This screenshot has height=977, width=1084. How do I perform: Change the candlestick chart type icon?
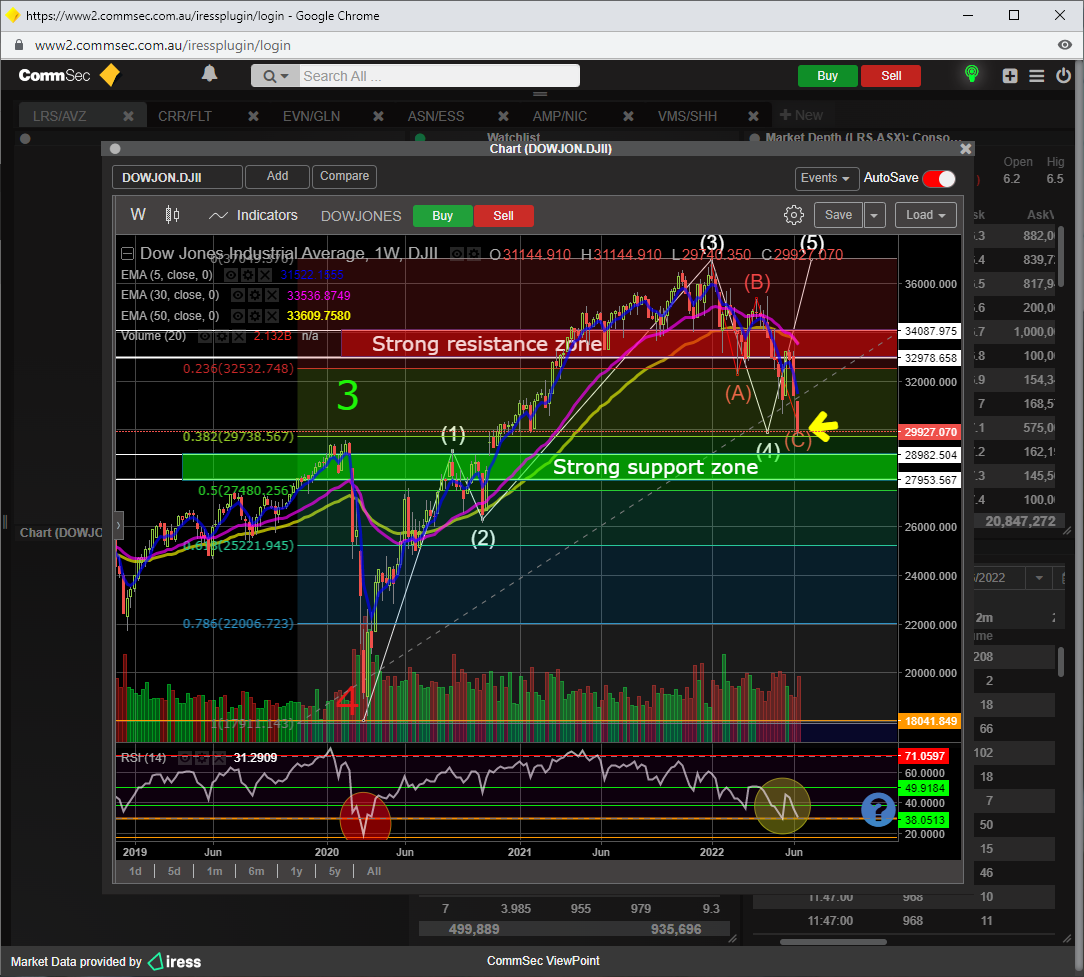coord(172,215)
